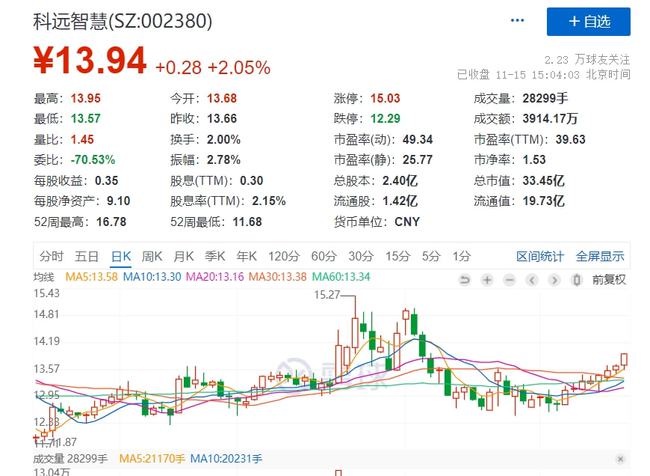Click the current price ¥13.94
Viewport: 650px width, 476px height.
[x=90, y=61]
